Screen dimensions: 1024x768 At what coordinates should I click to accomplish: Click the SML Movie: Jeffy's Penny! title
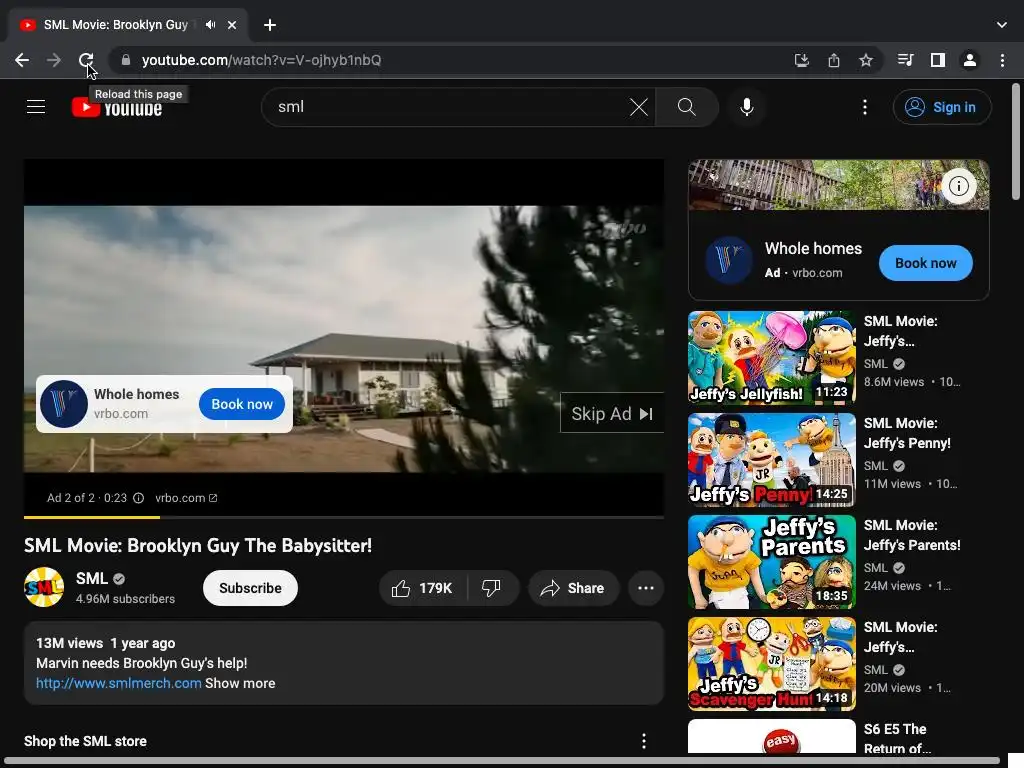(907, 433)
